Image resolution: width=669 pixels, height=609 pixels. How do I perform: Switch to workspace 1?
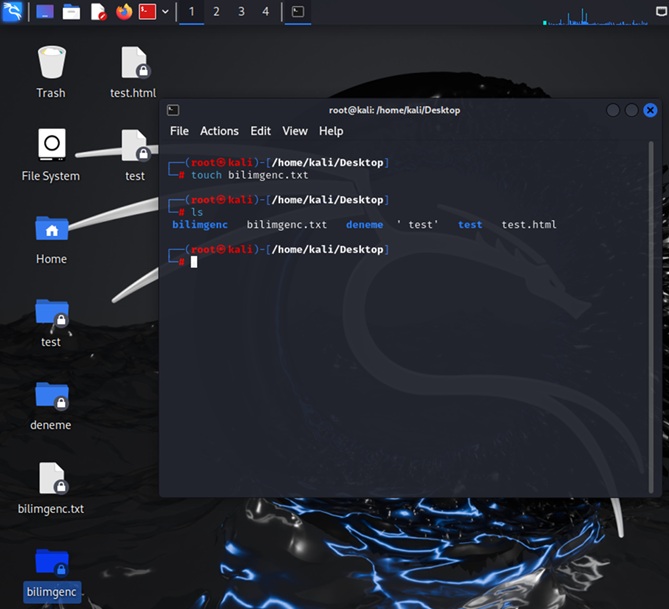point(192,12)
